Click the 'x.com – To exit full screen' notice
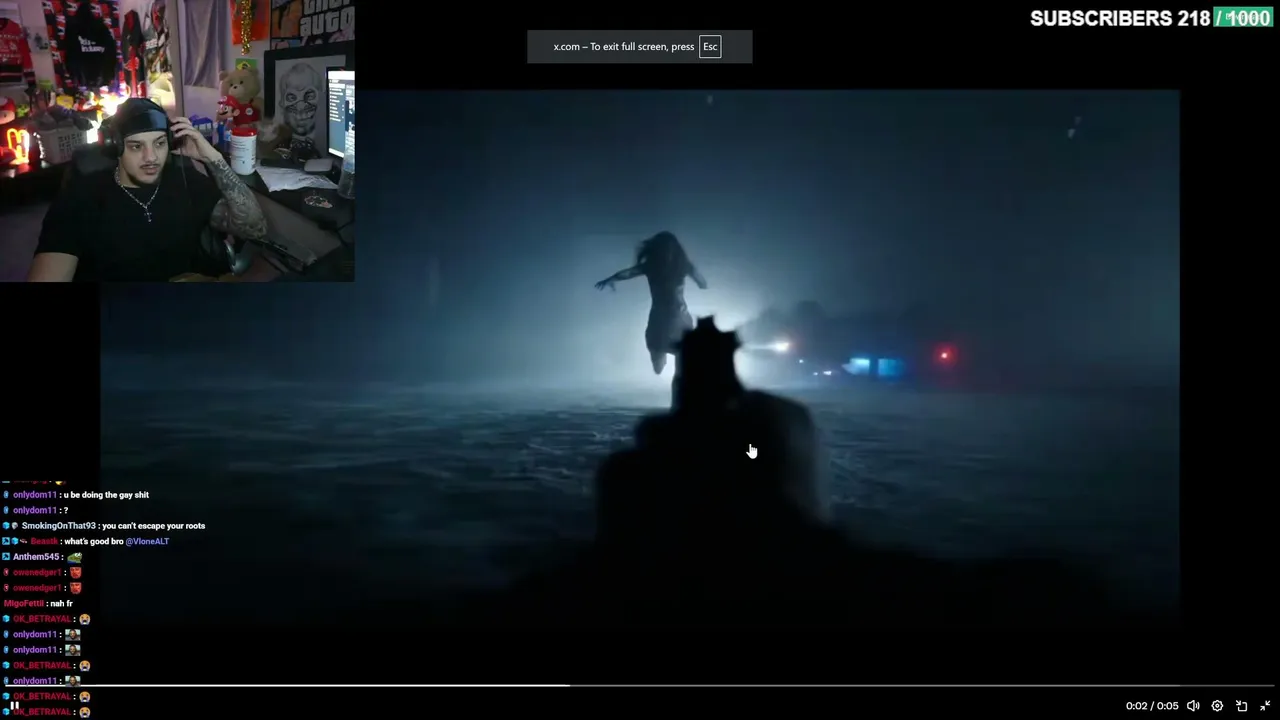 [x=639, y=47]
